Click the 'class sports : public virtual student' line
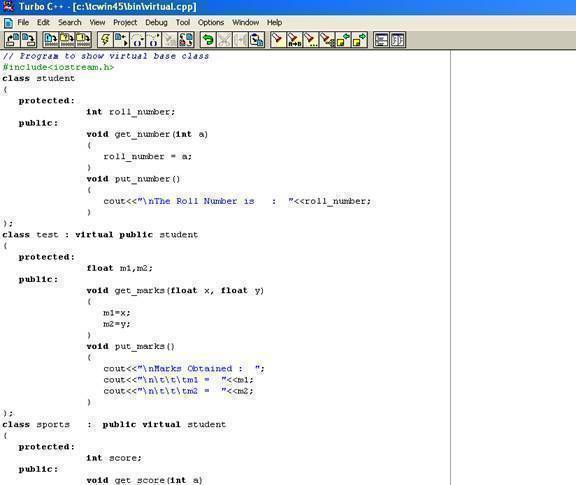Image resolution: width=576 pixels, height=485 pixels. [114, 424]
